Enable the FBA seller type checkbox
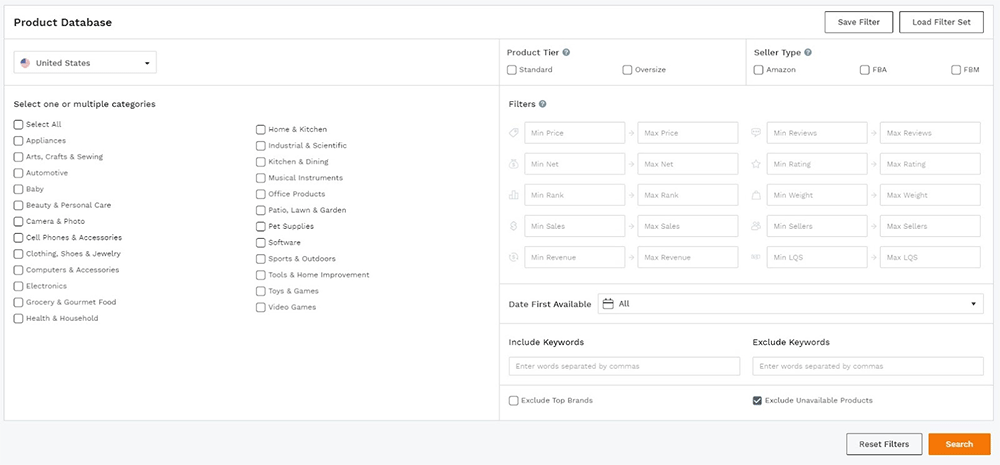Image resolution: width=1000 pixels, height=465 pixels. [864, 70]
